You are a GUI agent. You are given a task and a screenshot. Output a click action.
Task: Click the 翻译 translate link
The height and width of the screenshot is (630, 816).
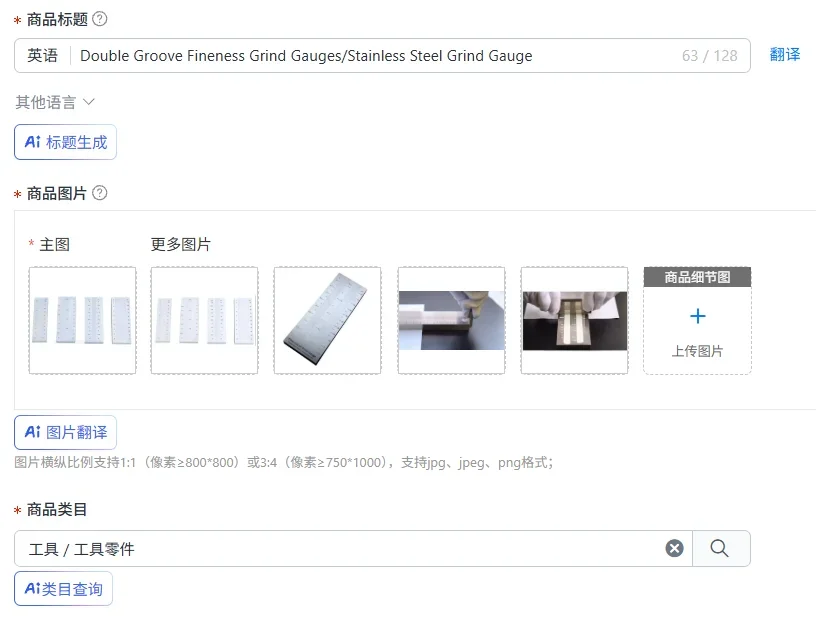click(x=785, y=55)
